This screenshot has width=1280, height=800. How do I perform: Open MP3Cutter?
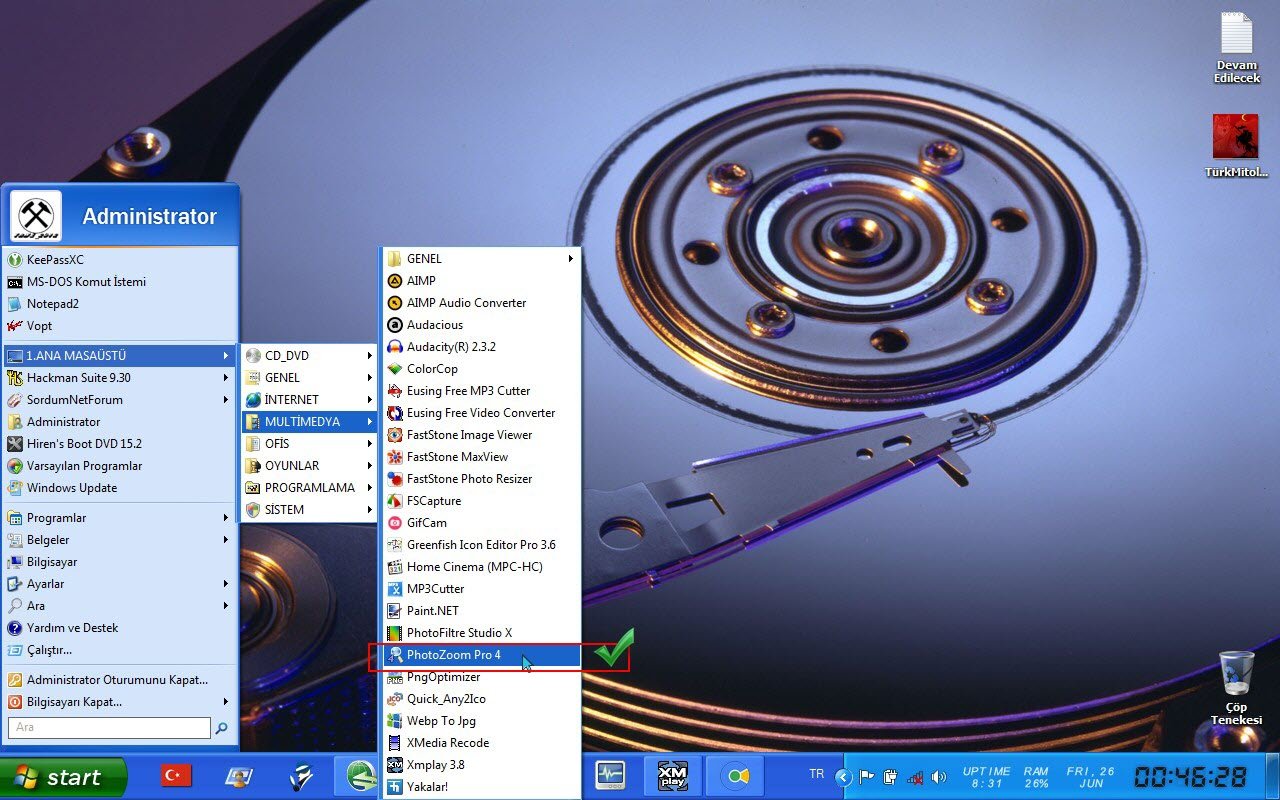coord(481,589)
